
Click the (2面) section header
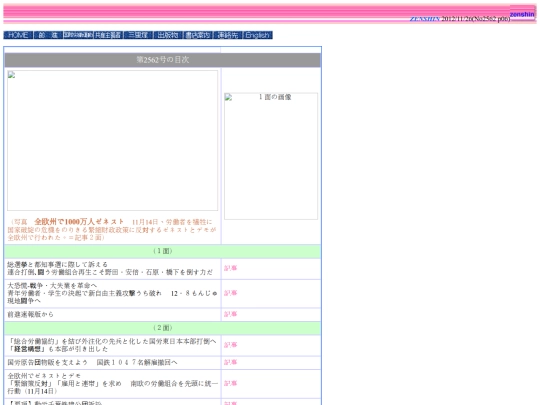tap(163, 328)
